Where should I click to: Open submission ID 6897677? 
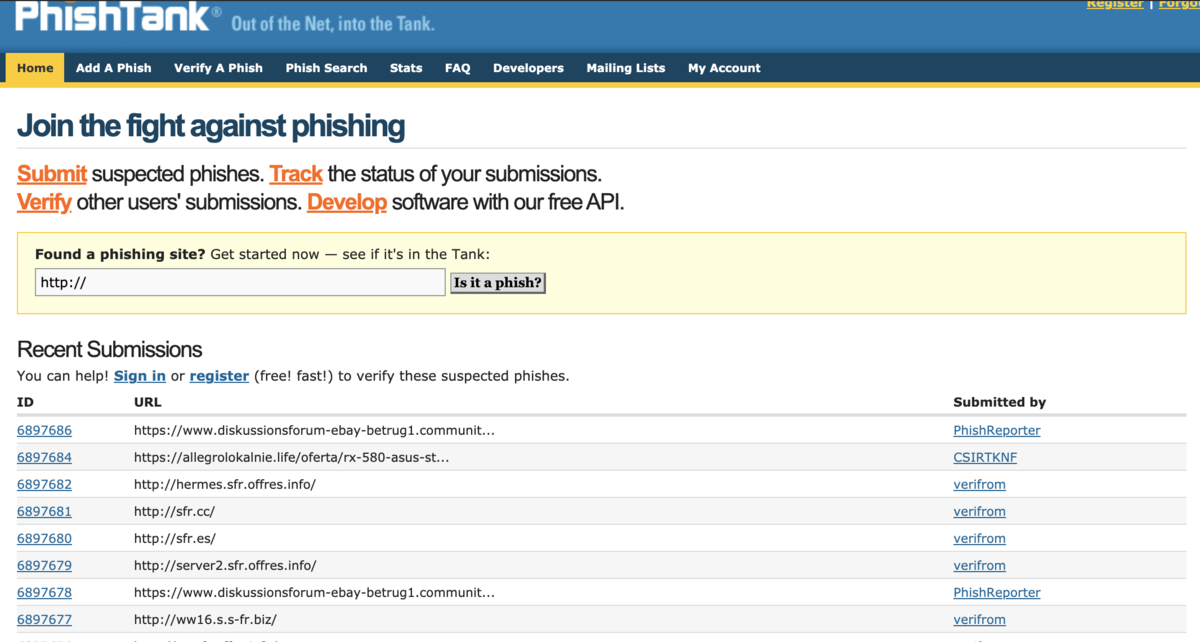tap(44, 619)
